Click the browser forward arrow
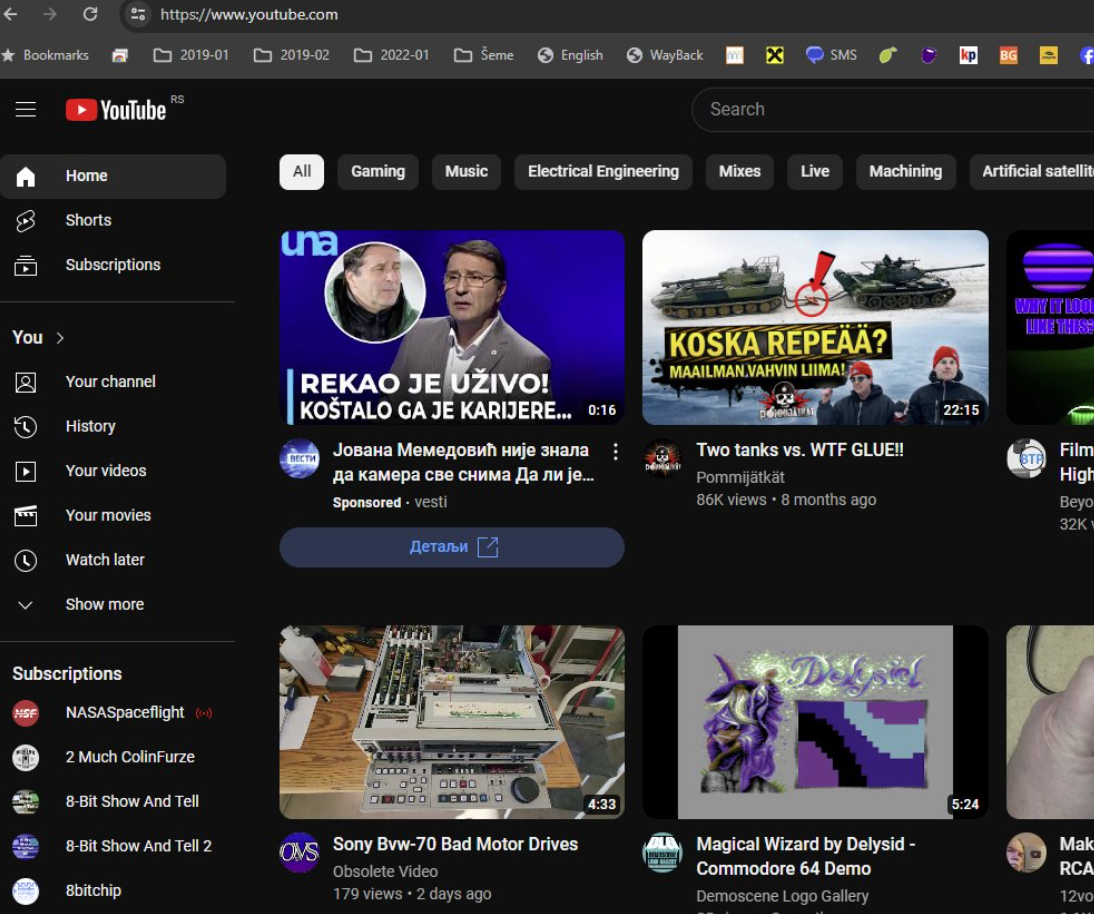The height and width of the screenshot is (914, 1094). coord(50,14)
